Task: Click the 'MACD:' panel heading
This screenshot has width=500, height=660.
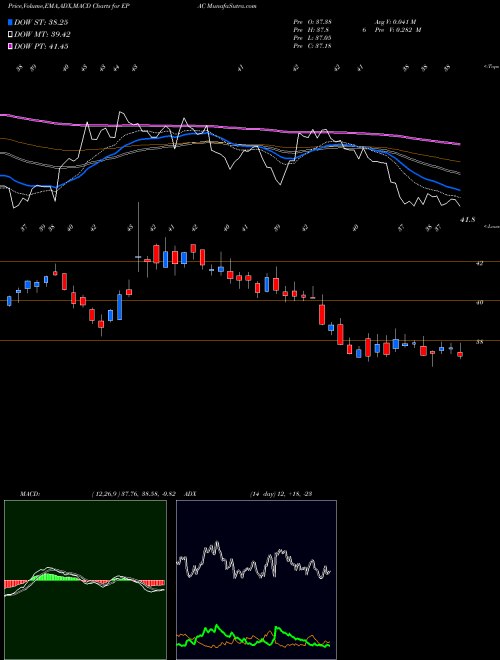Action: click(30, 494)
